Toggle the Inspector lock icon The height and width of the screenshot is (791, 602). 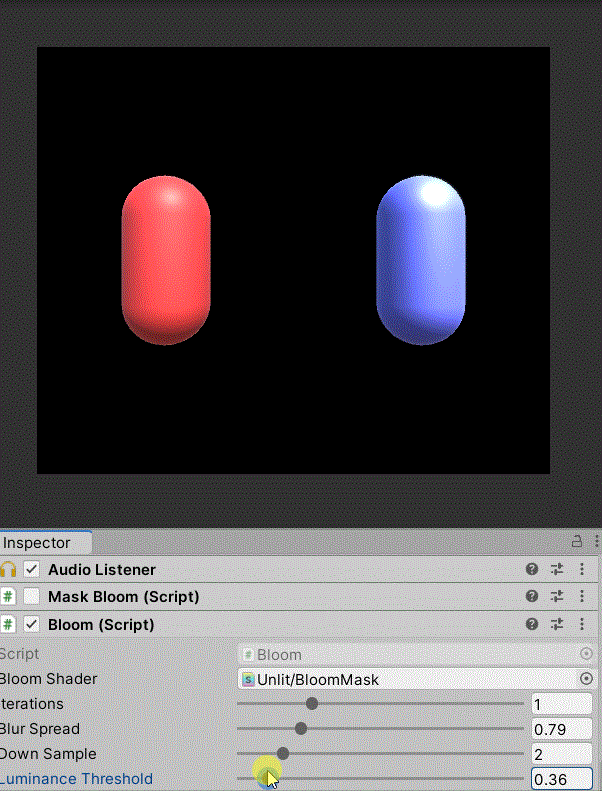(x=576, y=541)
